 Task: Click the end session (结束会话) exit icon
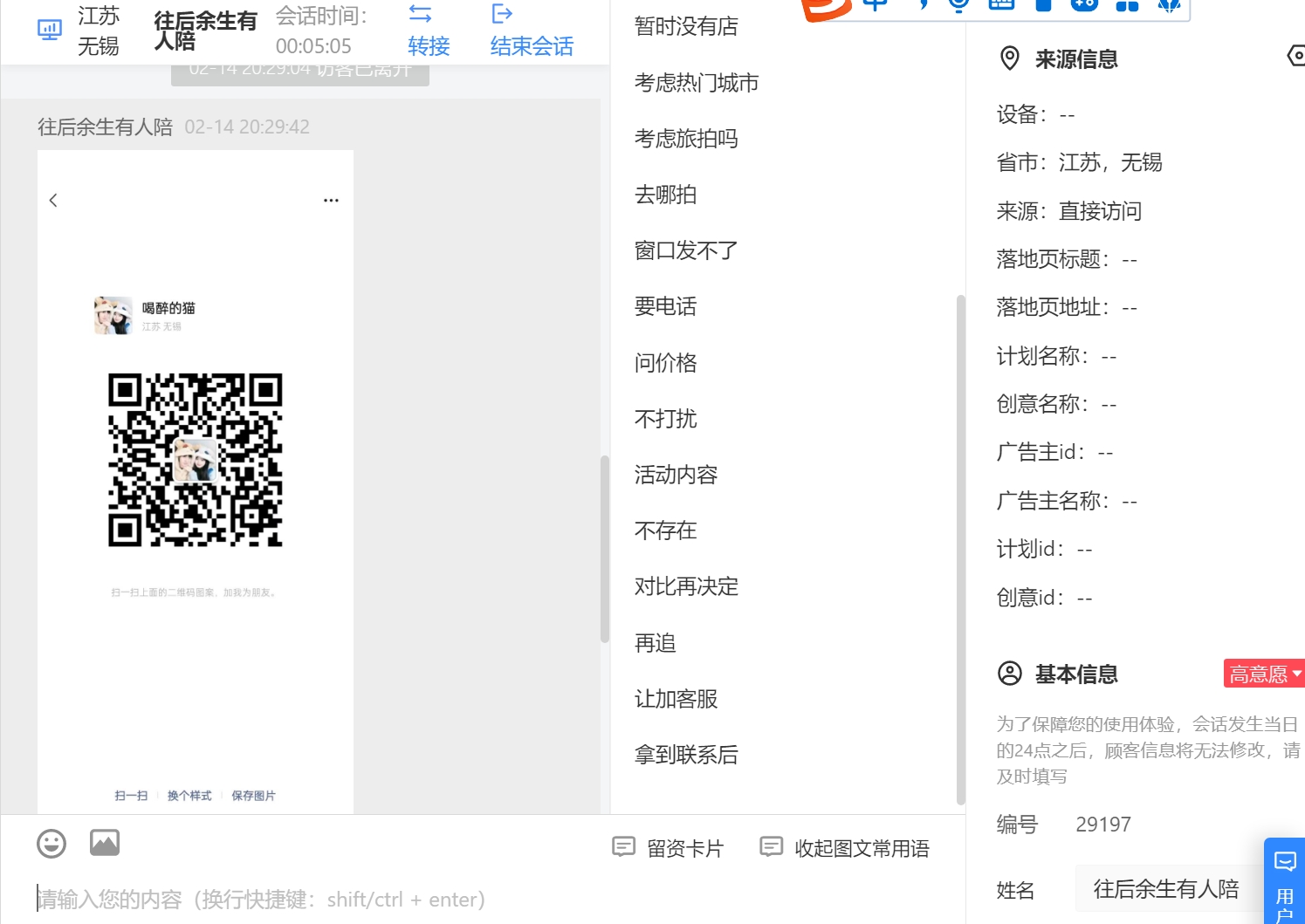[x=502, y=13]
